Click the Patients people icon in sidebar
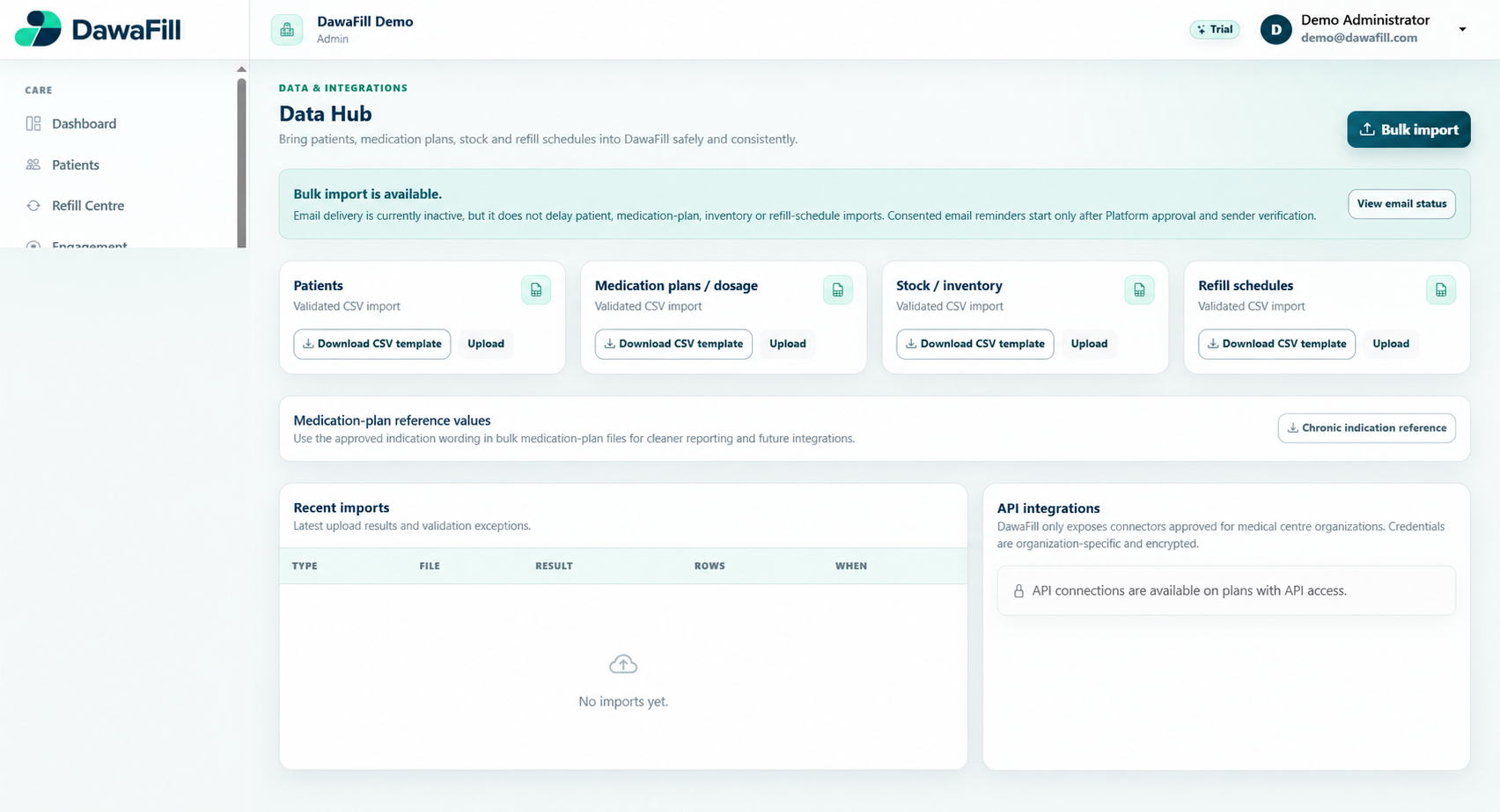 pyautogui.click(x=33, y=165)
